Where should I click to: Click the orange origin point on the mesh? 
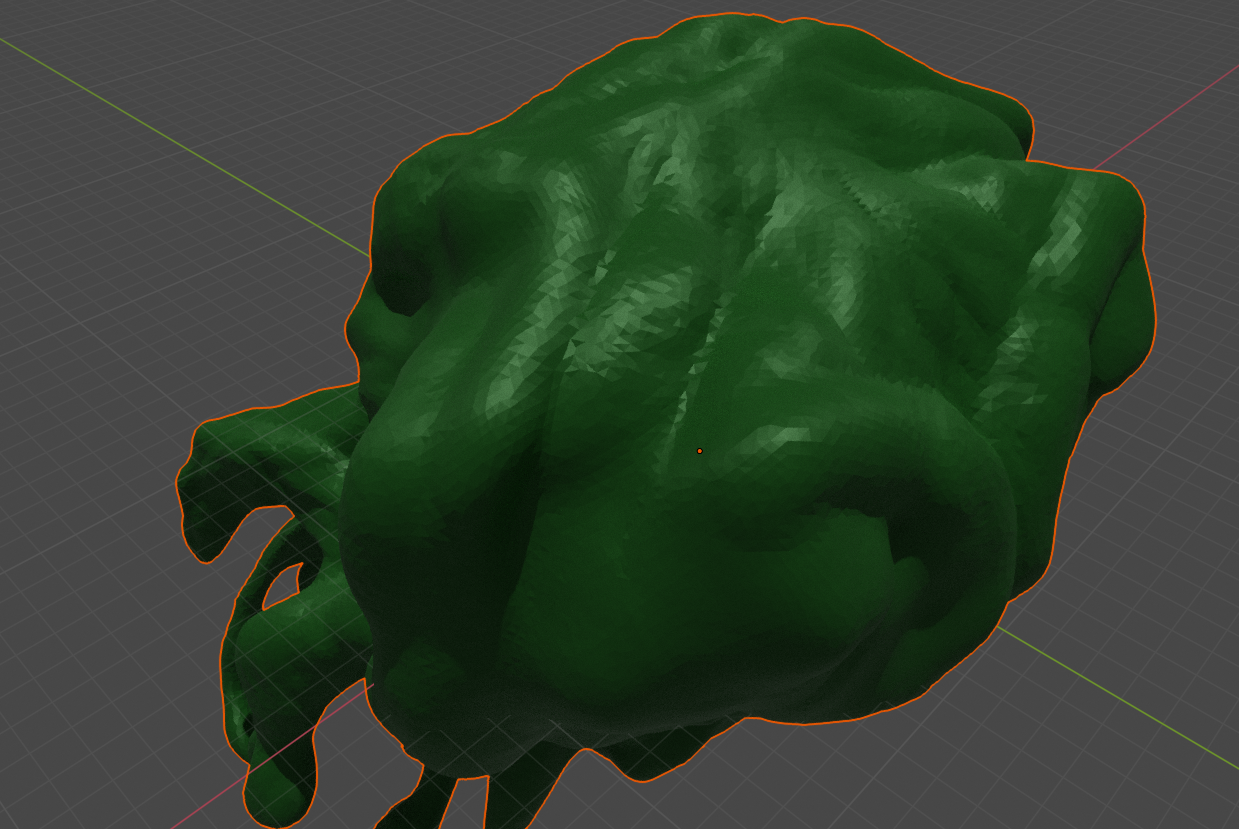(x=699, y=451)
